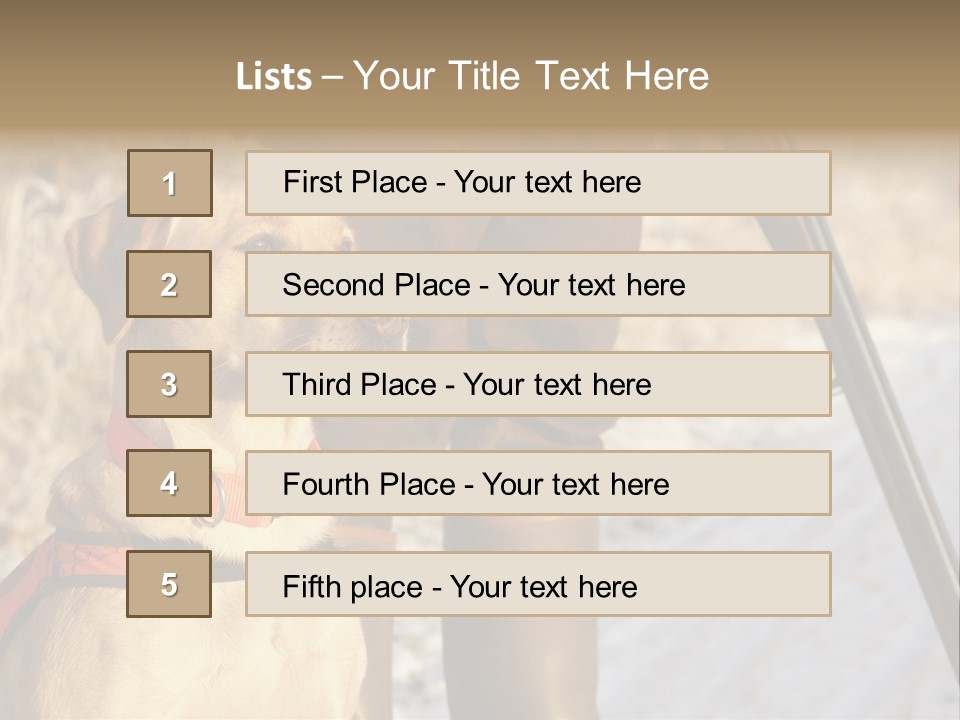
Task: Click the slide title text
Action: coord(473,76)
